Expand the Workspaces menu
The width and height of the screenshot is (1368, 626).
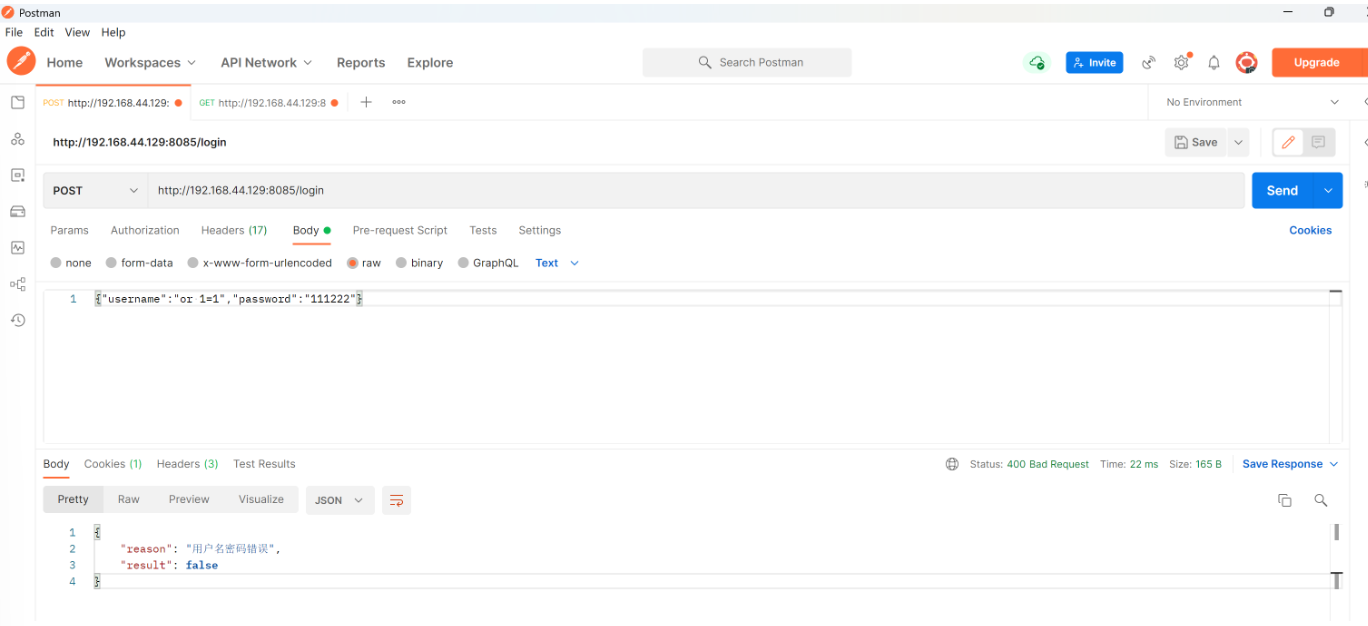pos(150,62)
